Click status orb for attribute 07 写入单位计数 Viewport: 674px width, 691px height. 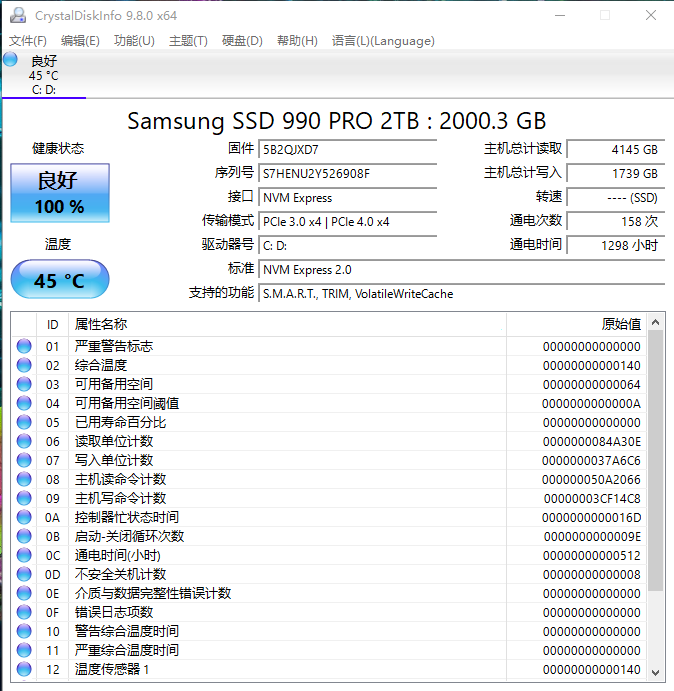(x=24, y=460)
